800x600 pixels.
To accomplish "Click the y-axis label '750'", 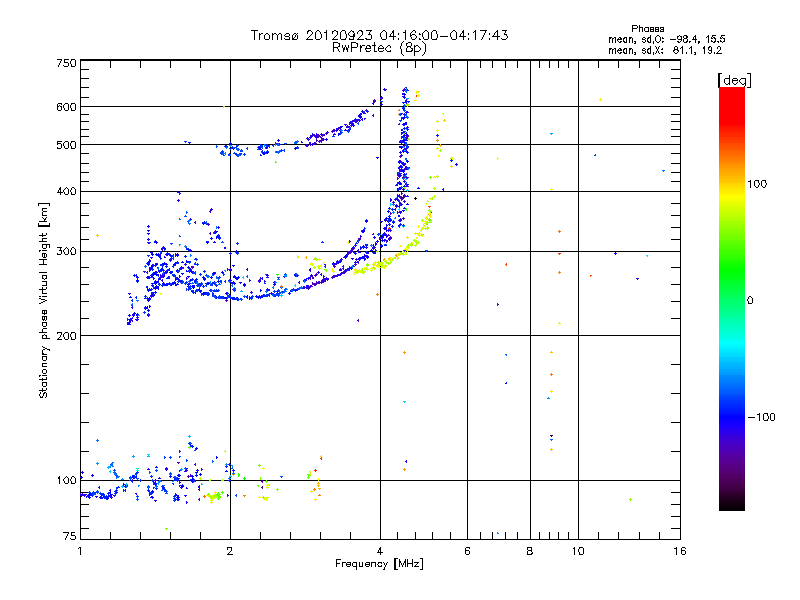I will point(66,63).
